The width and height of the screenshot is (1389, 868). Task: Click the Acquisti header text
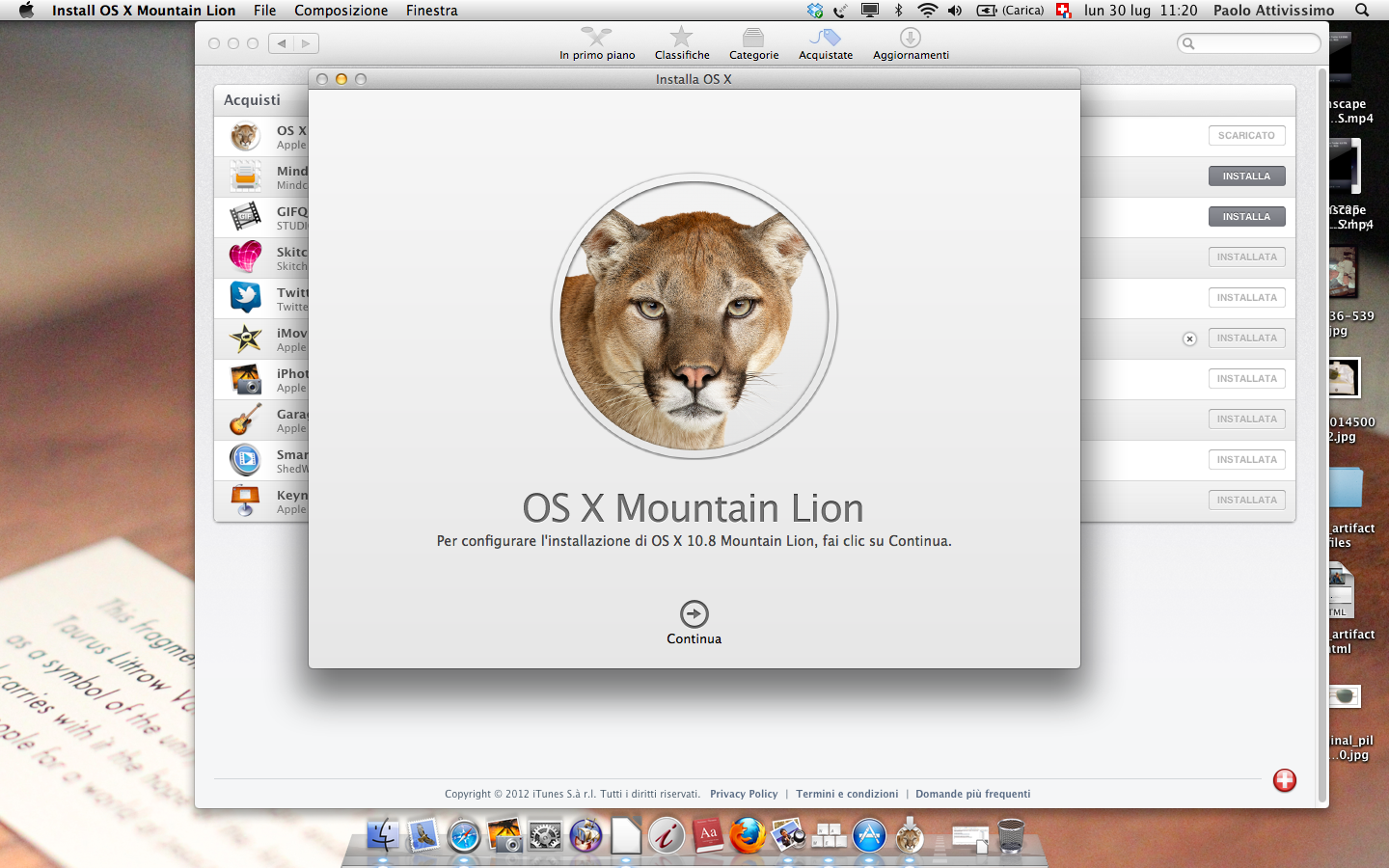[x=252, y=100]
